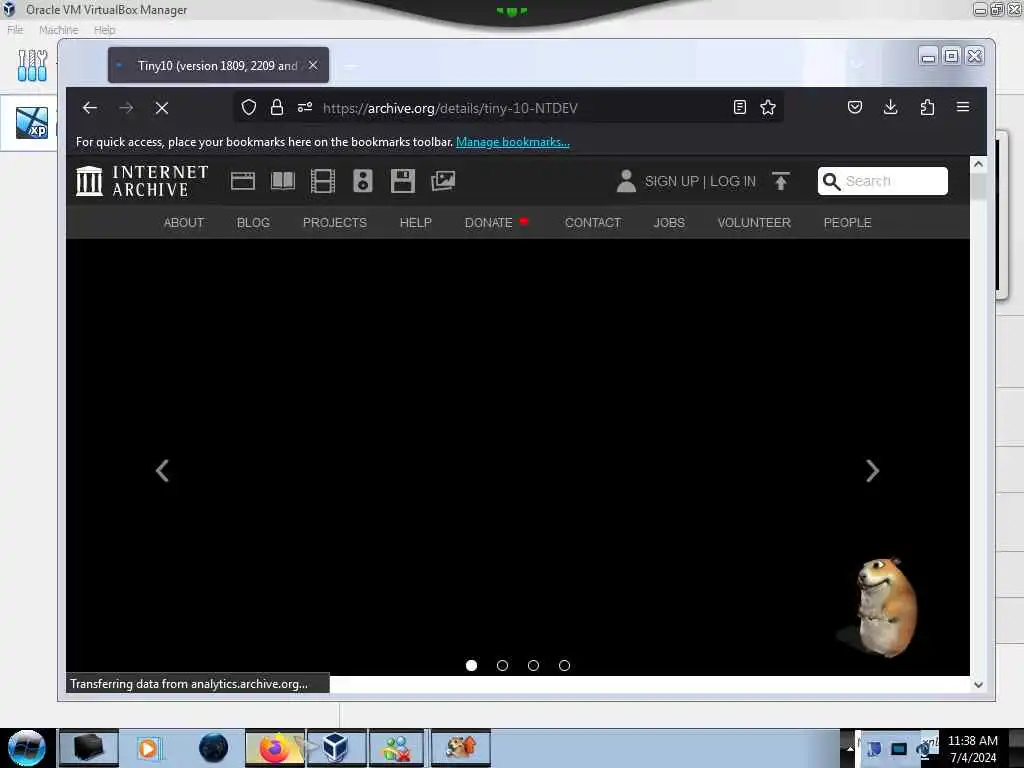
Task: Open the media player taskbar icon
Action: [148, 748]
